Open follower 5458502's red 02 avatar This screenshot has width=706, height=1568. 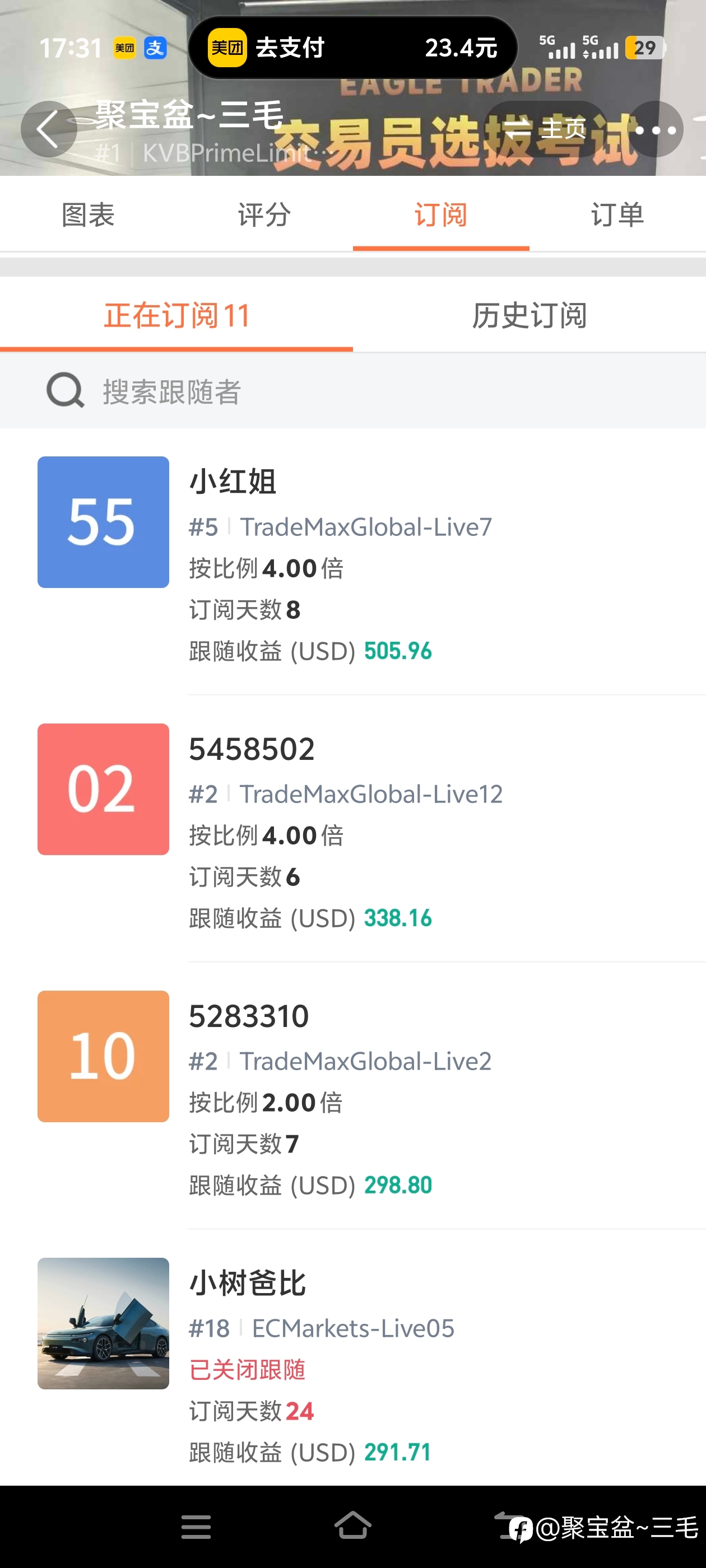pos(103,790)
